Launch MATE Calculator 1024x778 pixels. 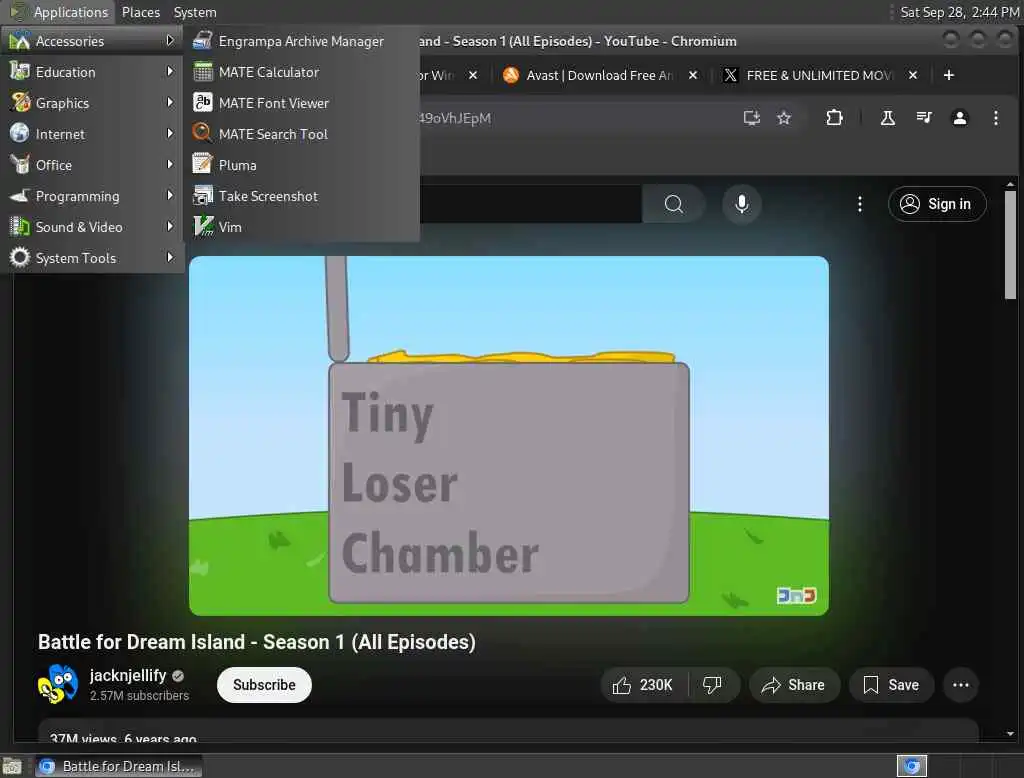tap(301, 72)
